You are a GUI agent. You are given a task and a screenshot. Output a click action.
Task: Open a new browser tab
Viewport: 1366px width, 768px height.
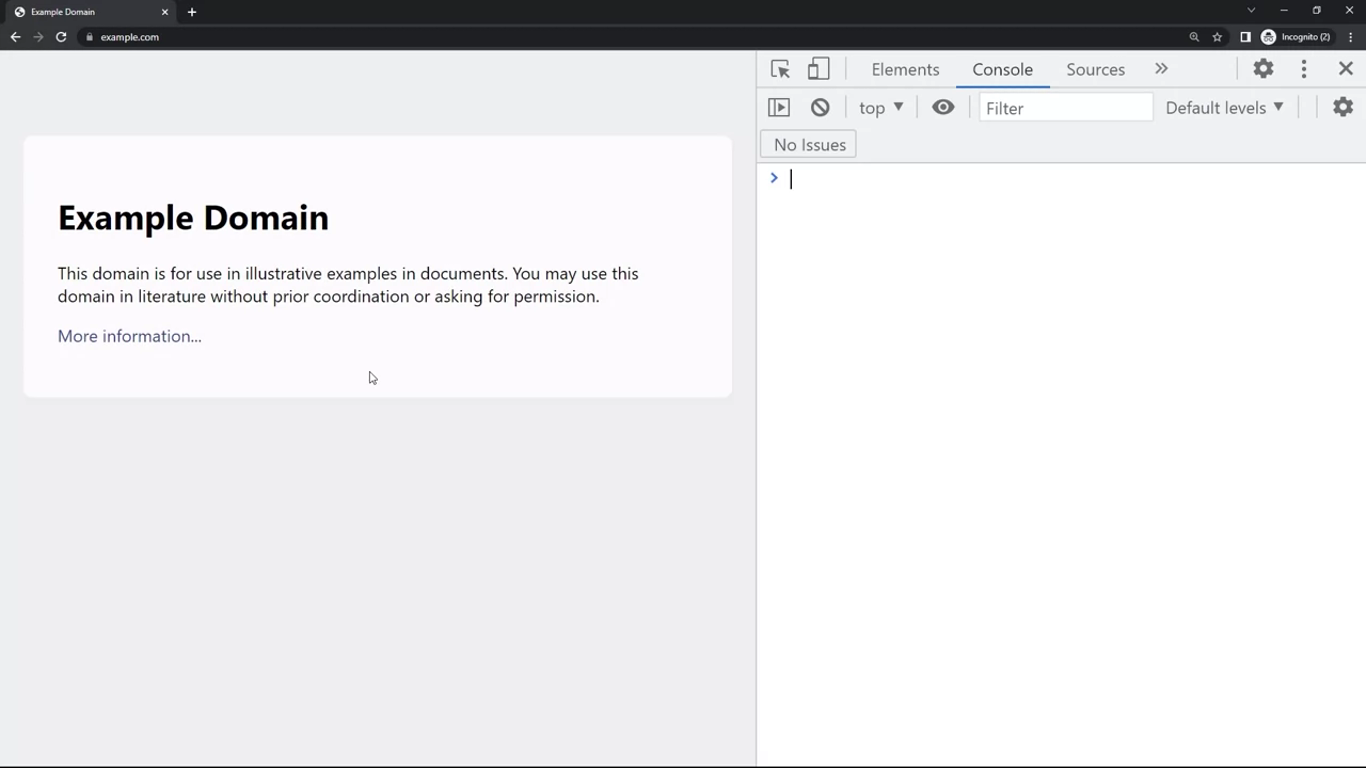192,12
